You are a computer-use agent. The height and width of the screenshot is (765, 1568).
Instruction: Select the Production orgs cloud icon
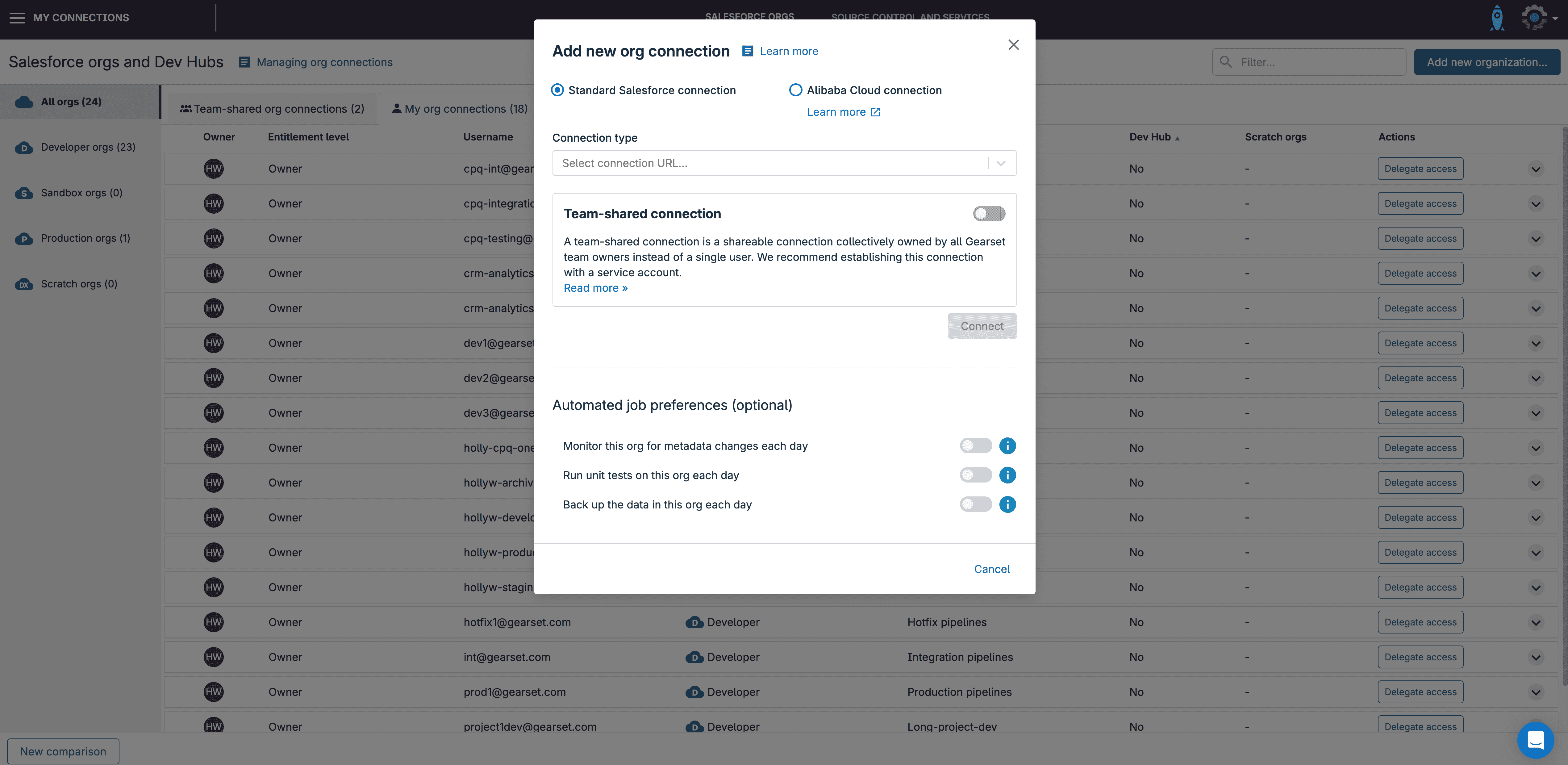(x=24, y=239)
